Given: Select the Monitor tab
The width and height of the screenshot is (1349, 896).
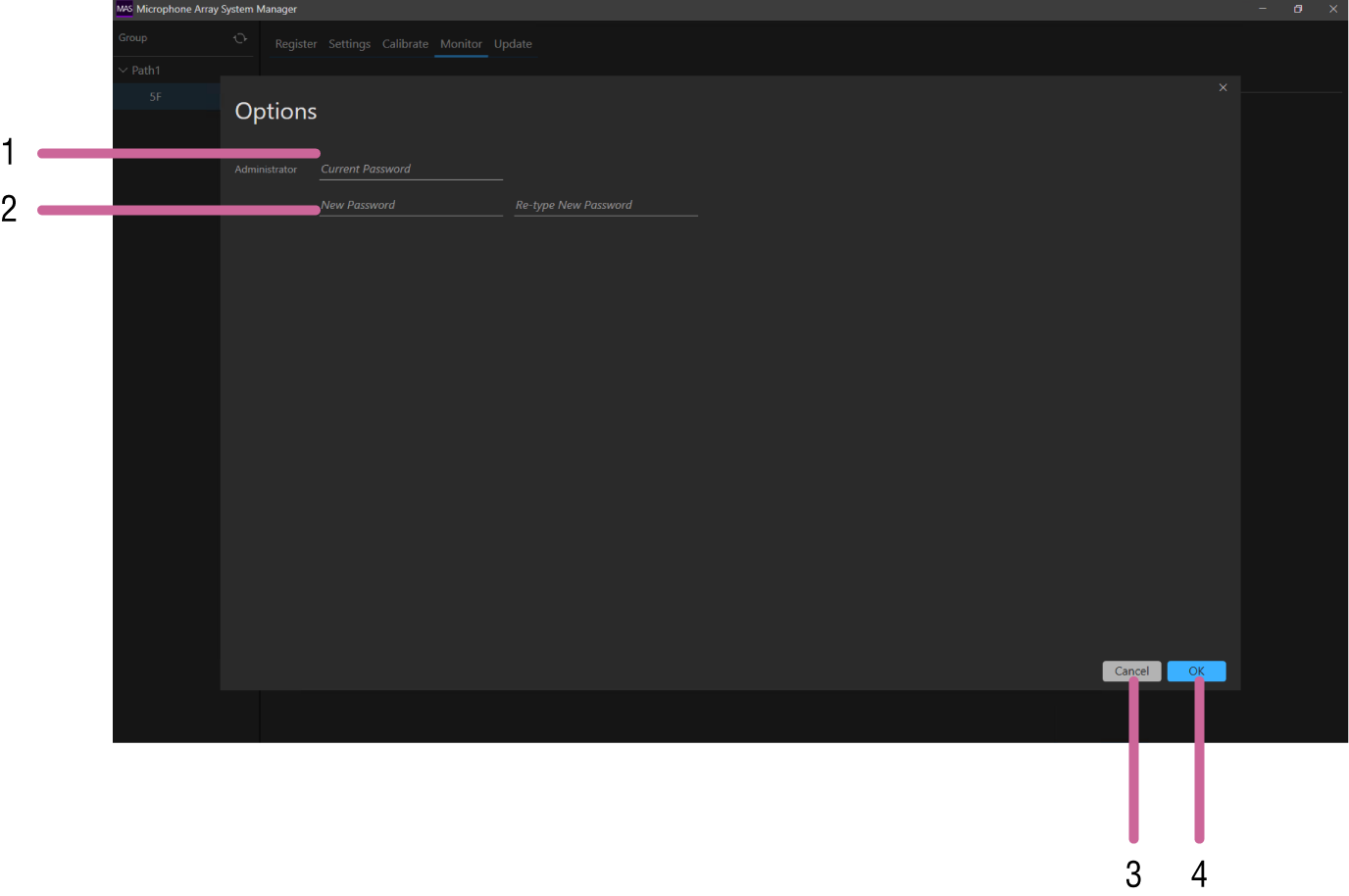Looking at the screenshot, I should (461, 44).
